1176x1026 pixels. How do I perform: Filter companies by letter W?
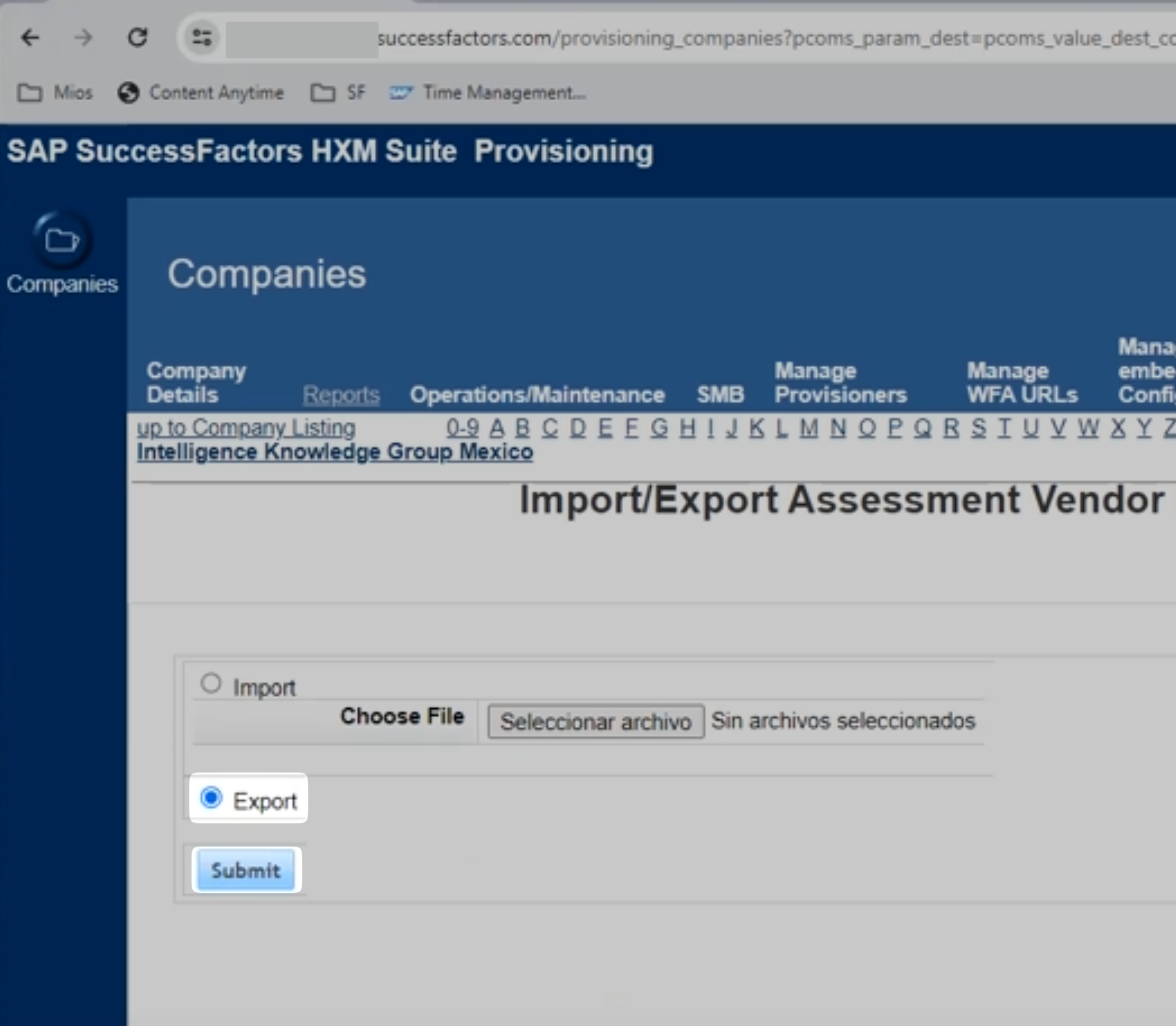[1088, 428]
